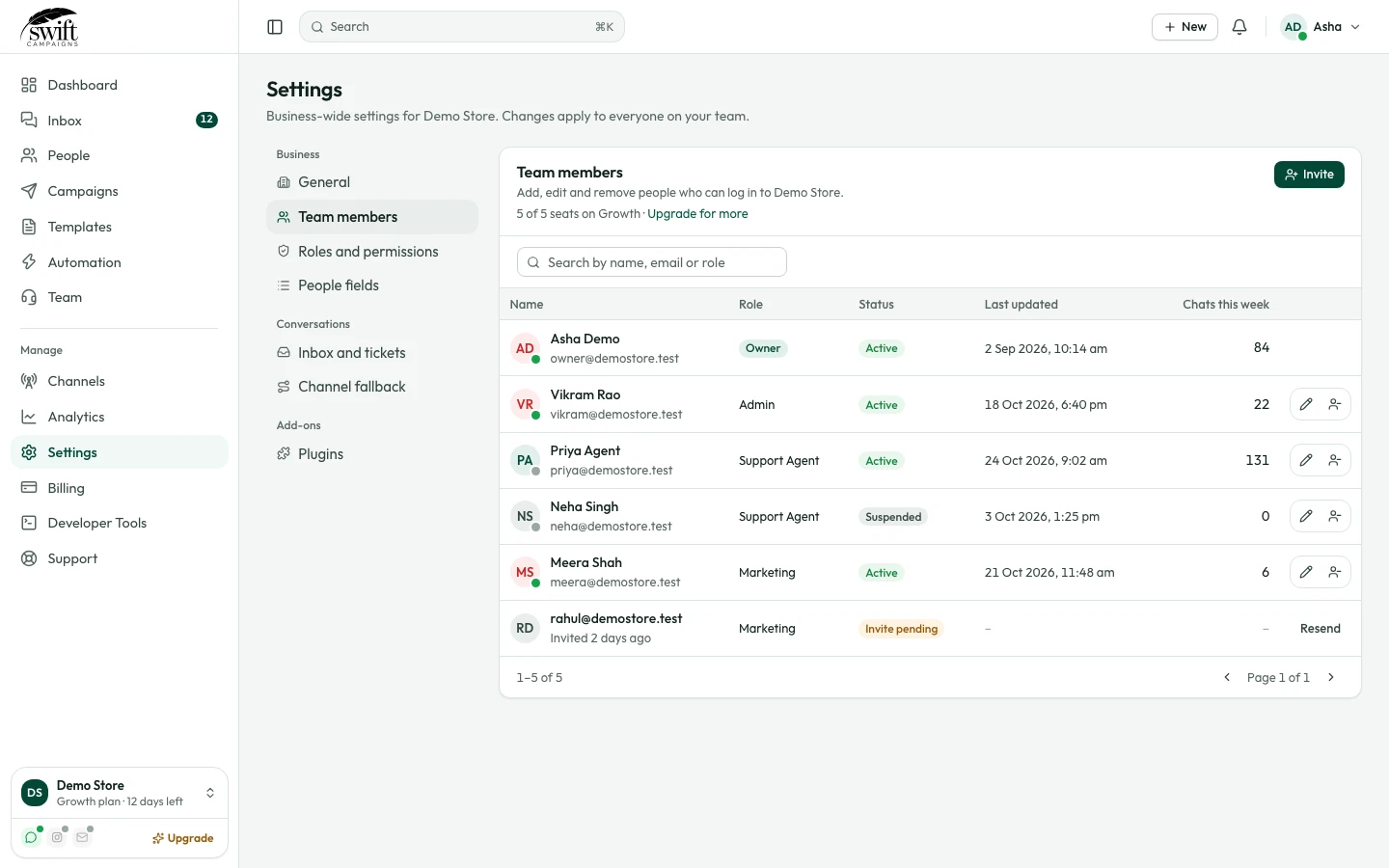
Task: Go to Campaigns in sidebar
Action: click(120, 191)
